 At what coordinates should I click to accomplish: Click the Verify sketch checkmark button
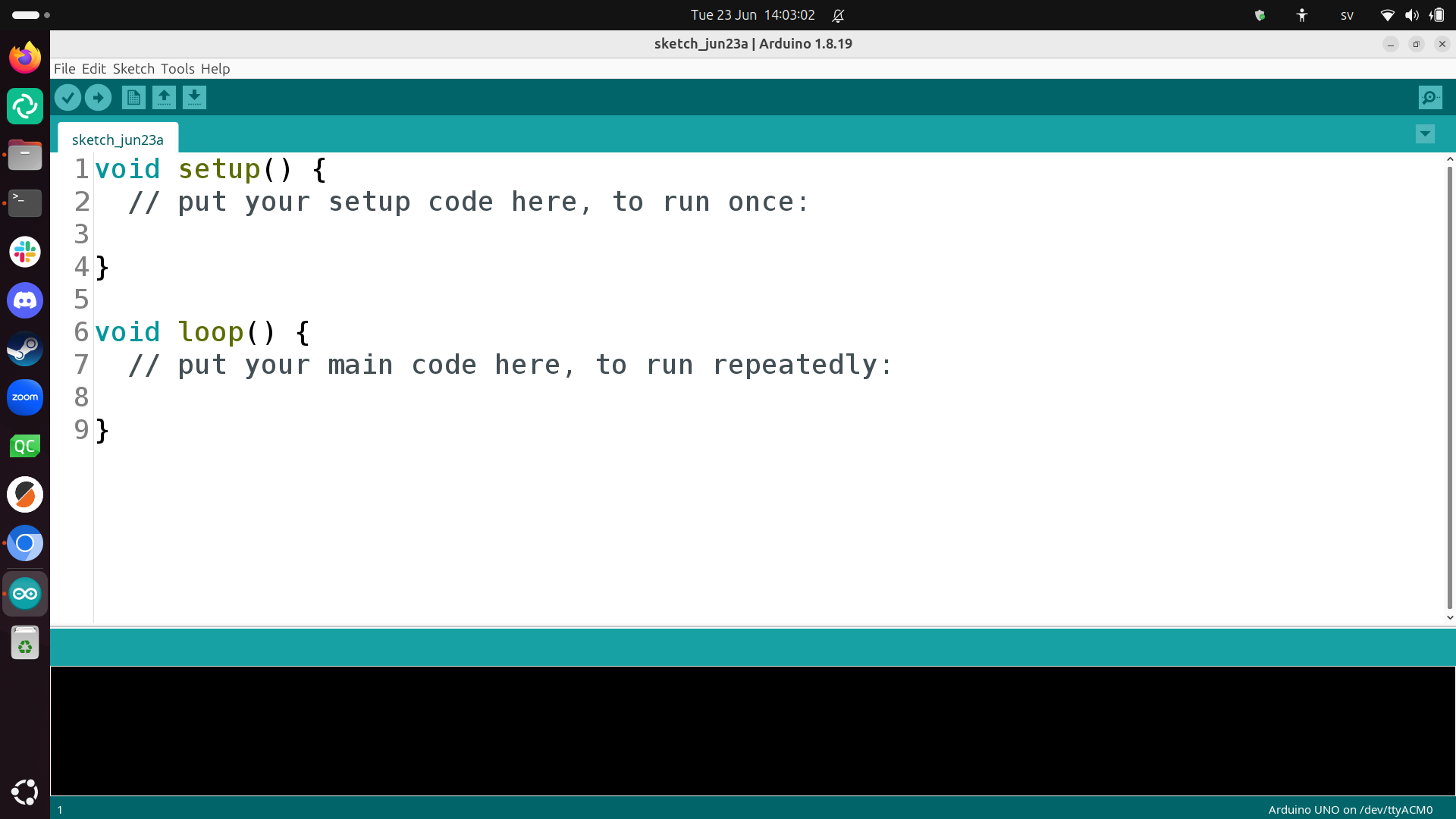pyautogui.click(x=67, y=98)
